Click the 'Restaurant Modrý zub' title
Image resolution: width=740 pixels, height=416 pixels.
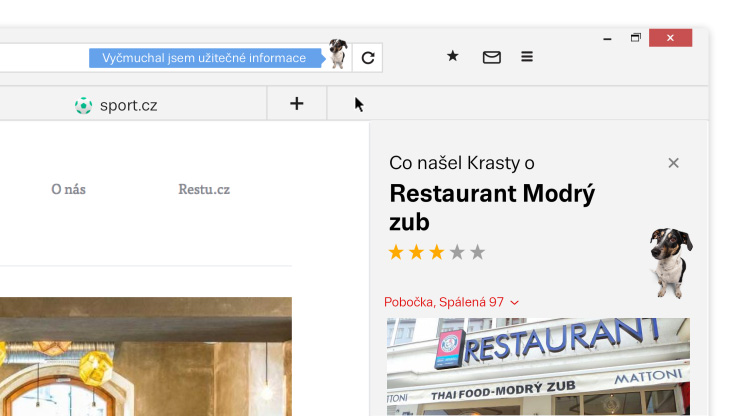[492, 208]
